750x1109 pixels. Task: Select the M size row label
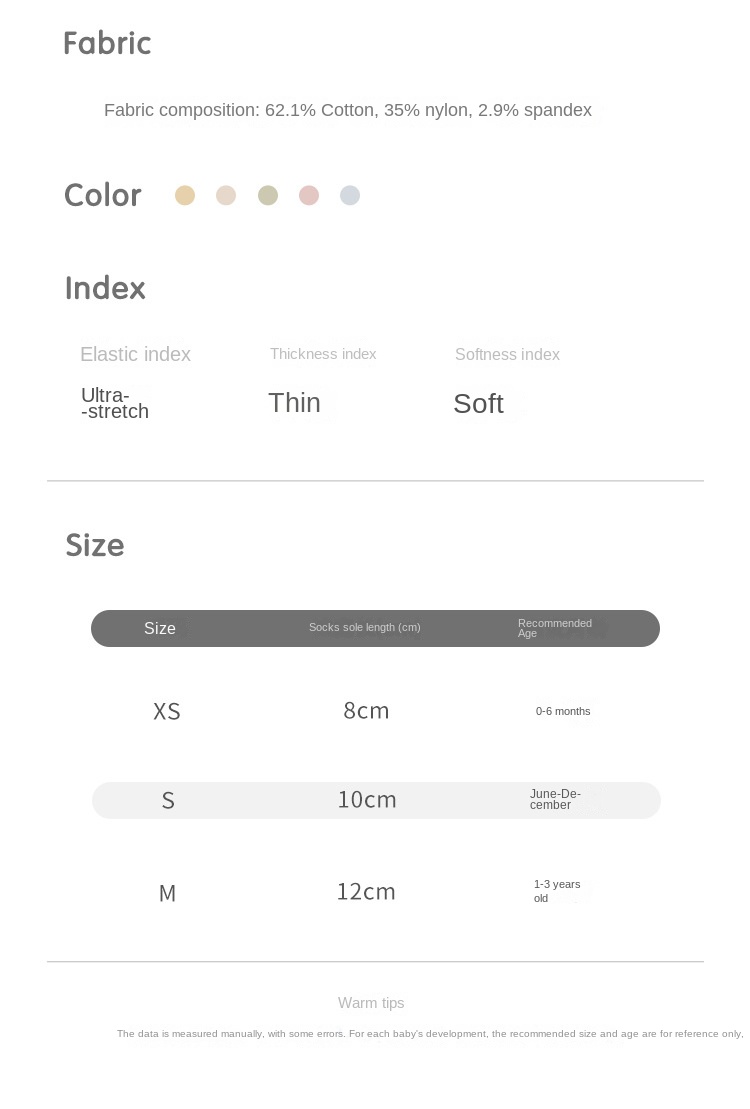[167, 893]
